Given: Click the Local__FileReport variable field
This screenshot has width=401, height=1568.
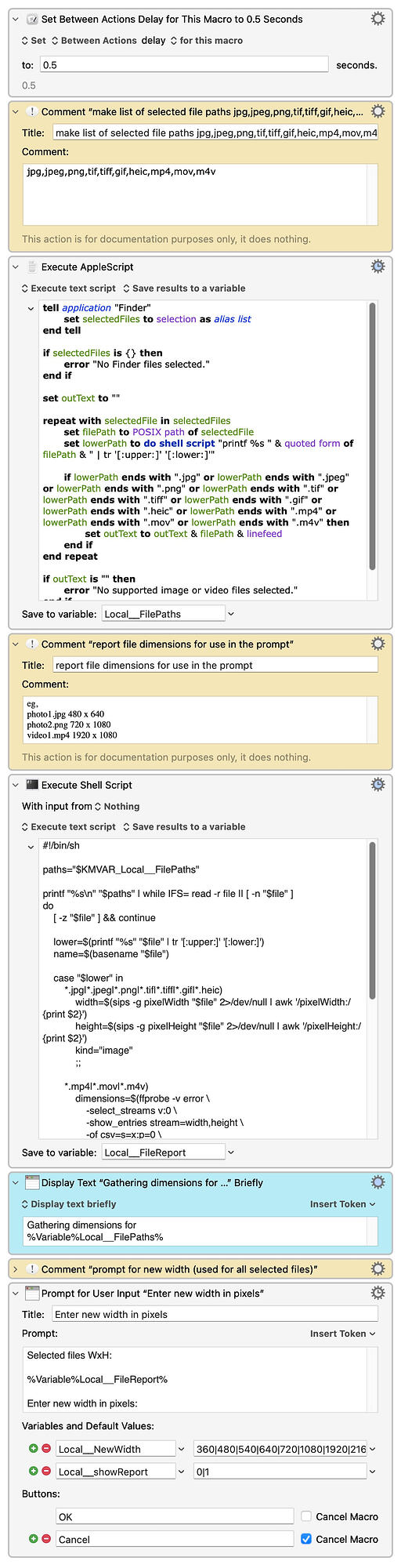Looking at the screenshot, I should [x=163, y=1152].
